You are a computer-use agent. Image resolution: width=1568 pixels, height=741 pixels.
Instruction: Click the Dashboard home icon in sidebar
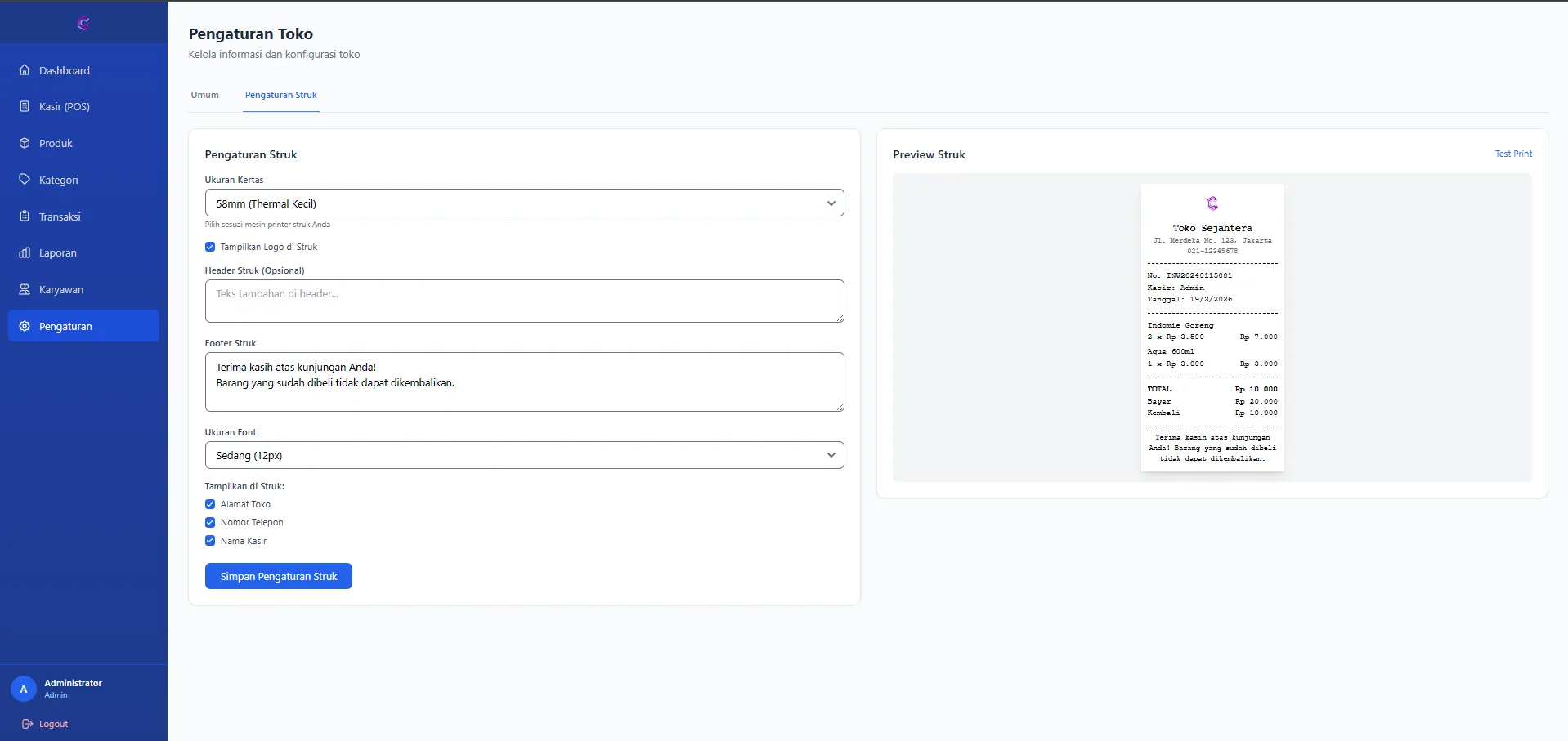coord(25,70)
